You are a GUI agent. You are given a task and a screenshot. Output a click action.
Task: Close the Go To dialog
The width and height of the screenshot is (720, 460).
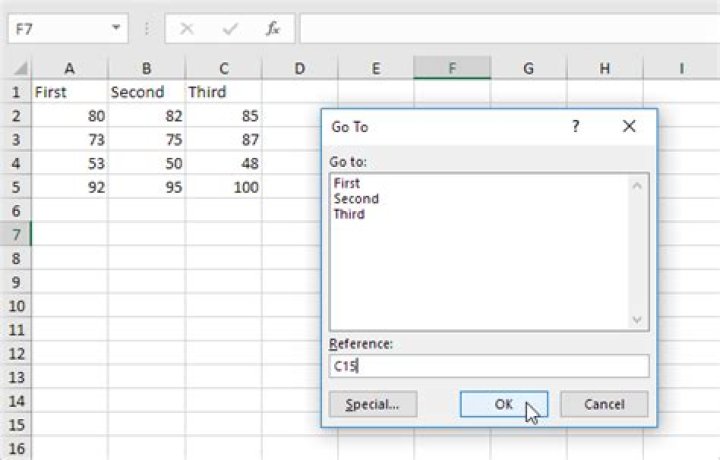tap(629, 127)
